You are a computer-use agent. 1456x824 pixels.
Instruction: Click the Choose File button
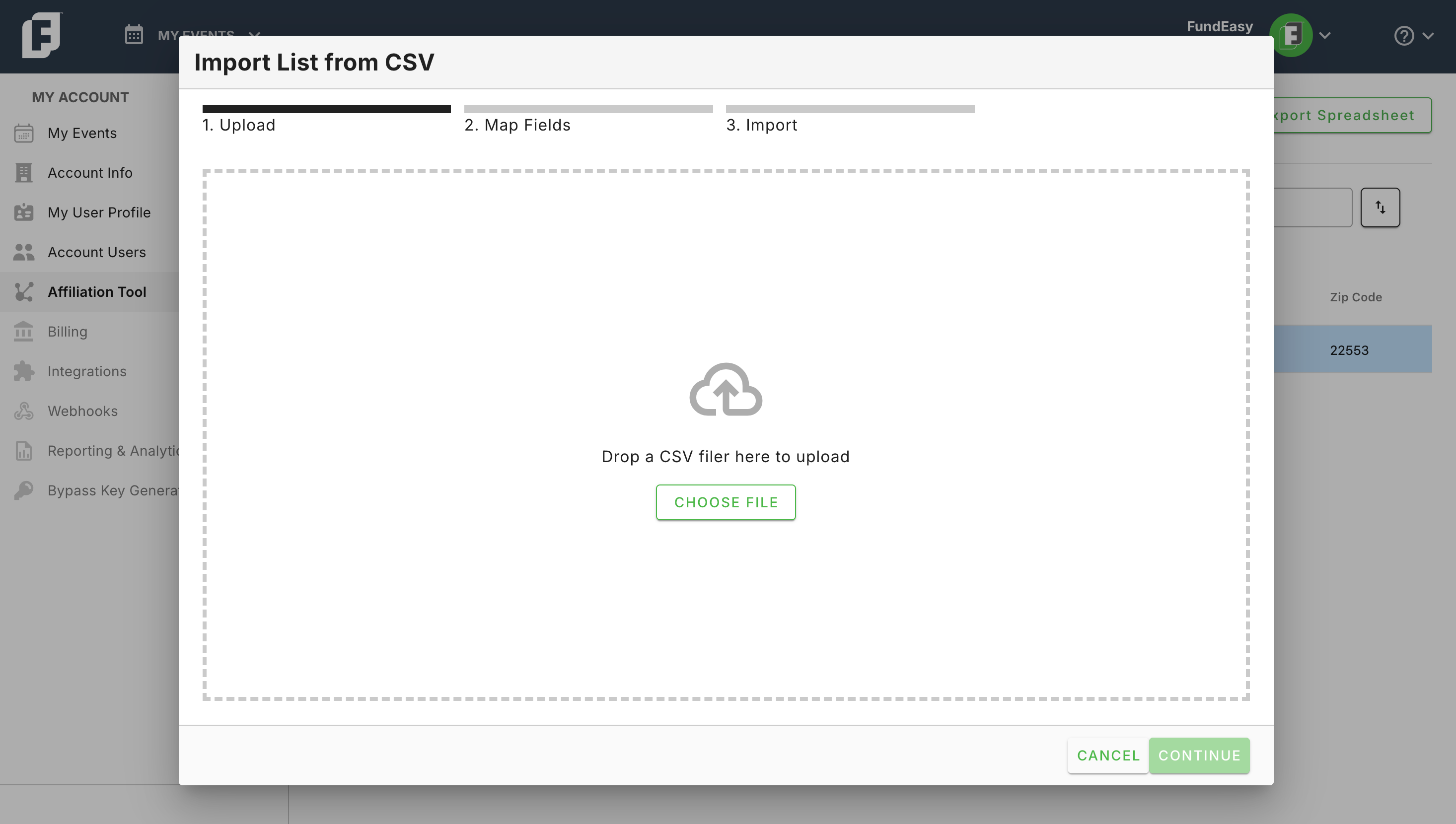tap(726, 502)
